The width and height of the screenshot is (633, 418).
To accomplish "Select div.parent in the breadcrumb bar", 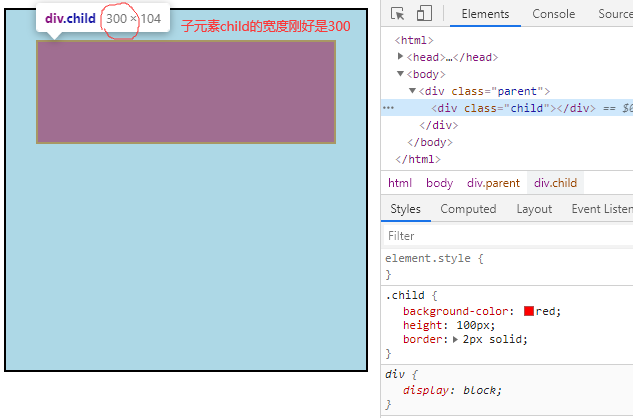I will 493,183.
